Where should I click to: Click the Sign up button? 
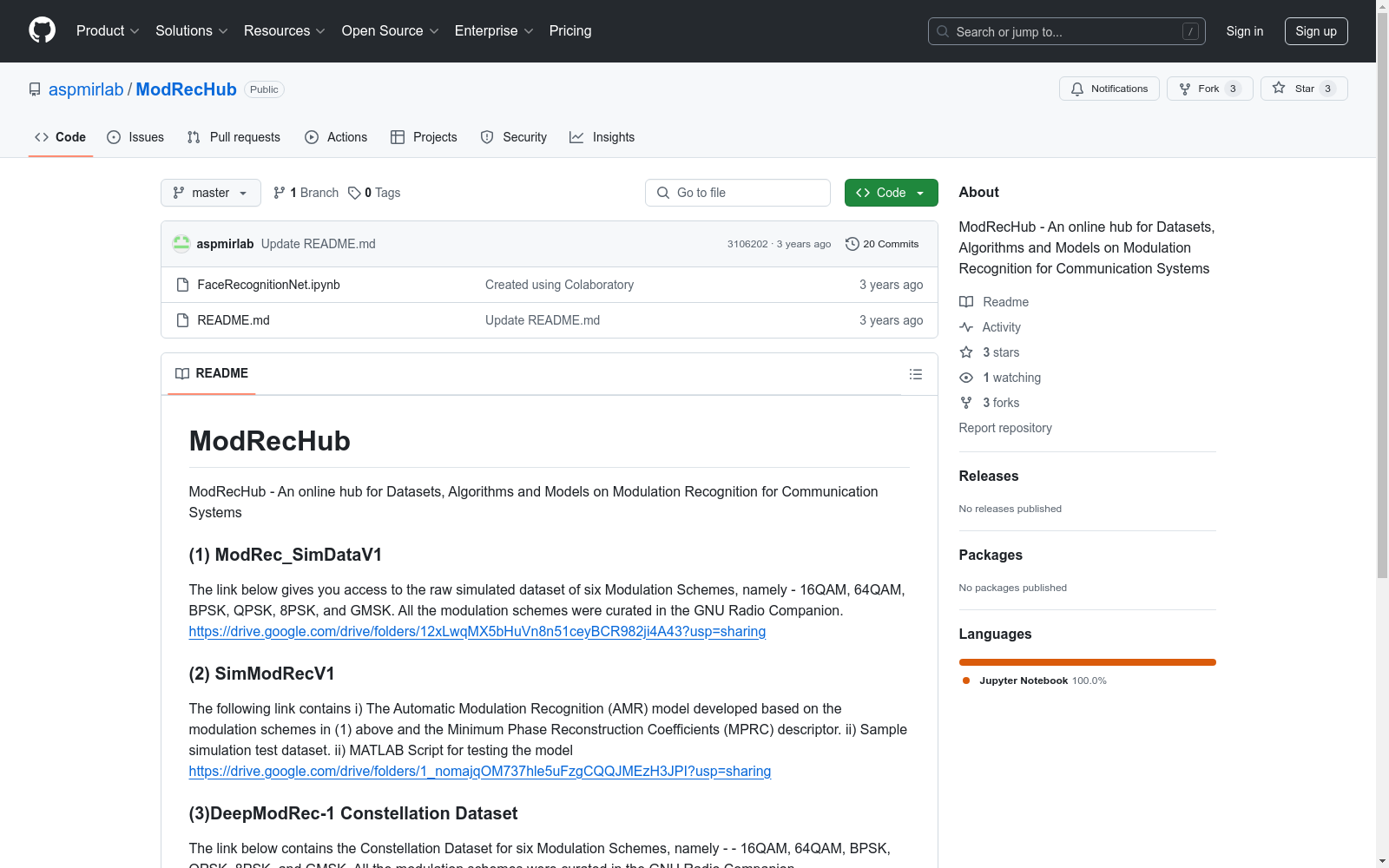(1316, 31)
